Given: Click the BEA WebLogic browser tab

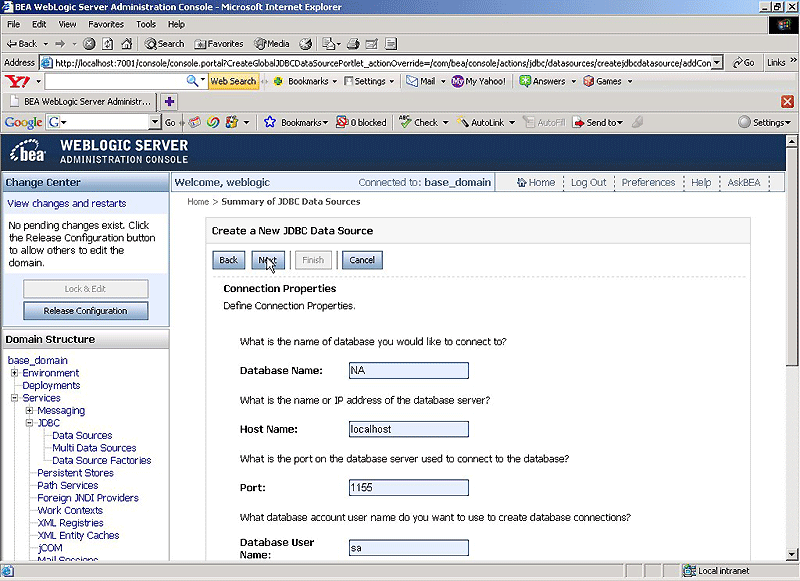Looking at the screenshot, I should 80,102.
